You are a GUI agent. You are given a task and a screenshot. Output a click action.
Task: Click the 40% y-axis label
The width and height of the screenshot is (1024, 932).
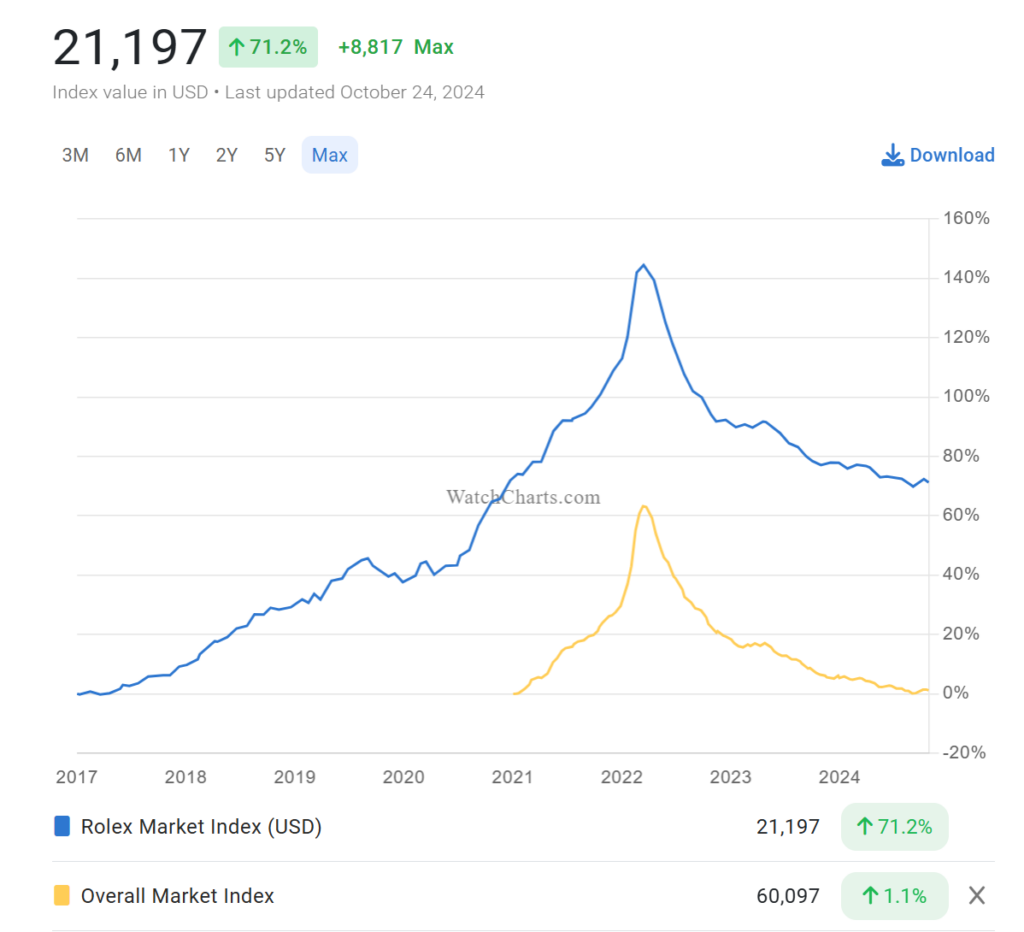coord(961,574)
